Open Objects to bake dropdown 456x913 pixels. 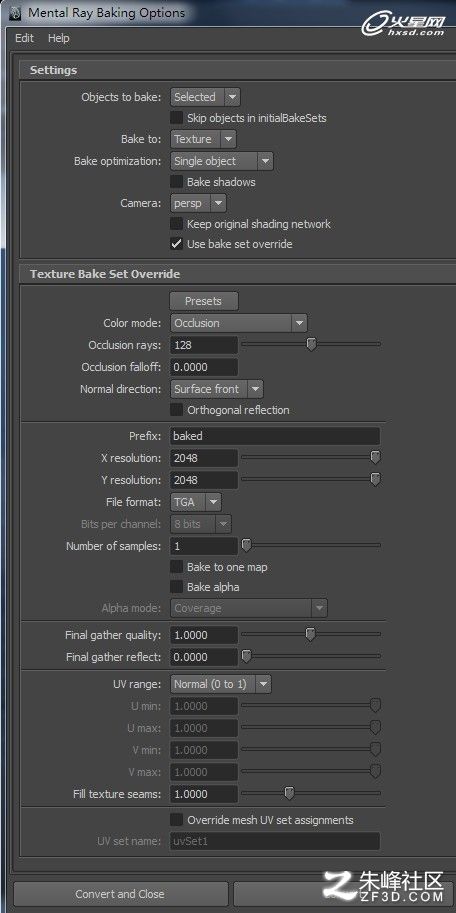click(x=205, y=97)
